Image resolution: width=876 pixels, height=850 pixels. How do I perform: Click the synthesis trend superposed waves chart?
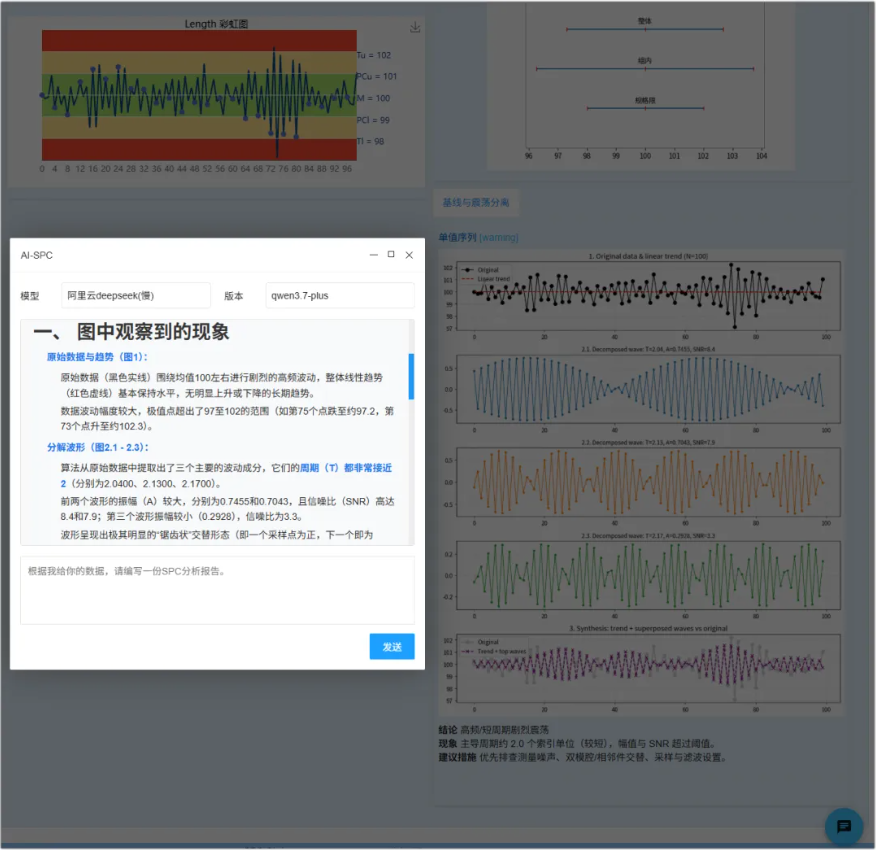(x=648, y=668)
